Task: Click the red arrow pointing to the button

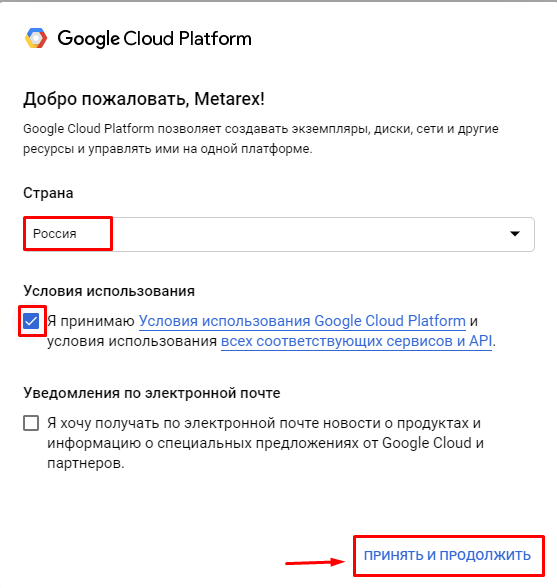Action: pos(315,562)
